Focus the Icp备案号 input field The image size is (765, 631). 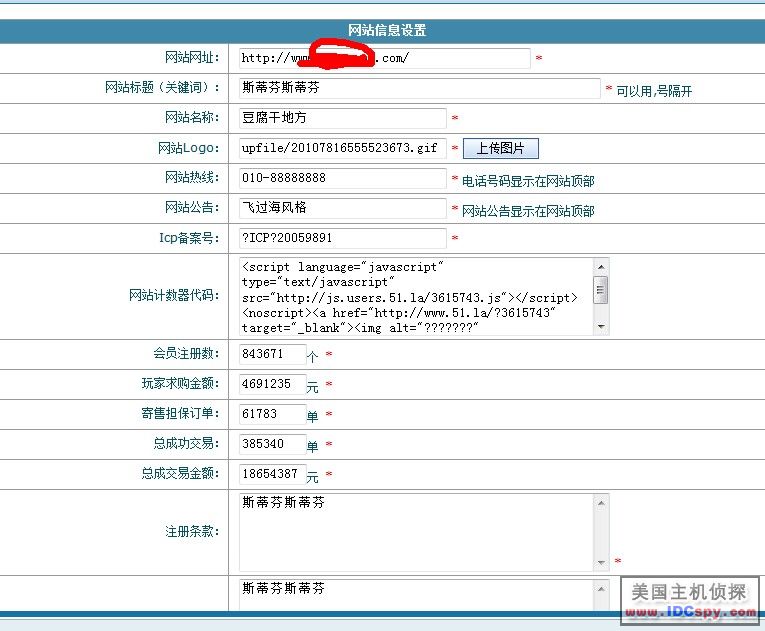point(342,238)
